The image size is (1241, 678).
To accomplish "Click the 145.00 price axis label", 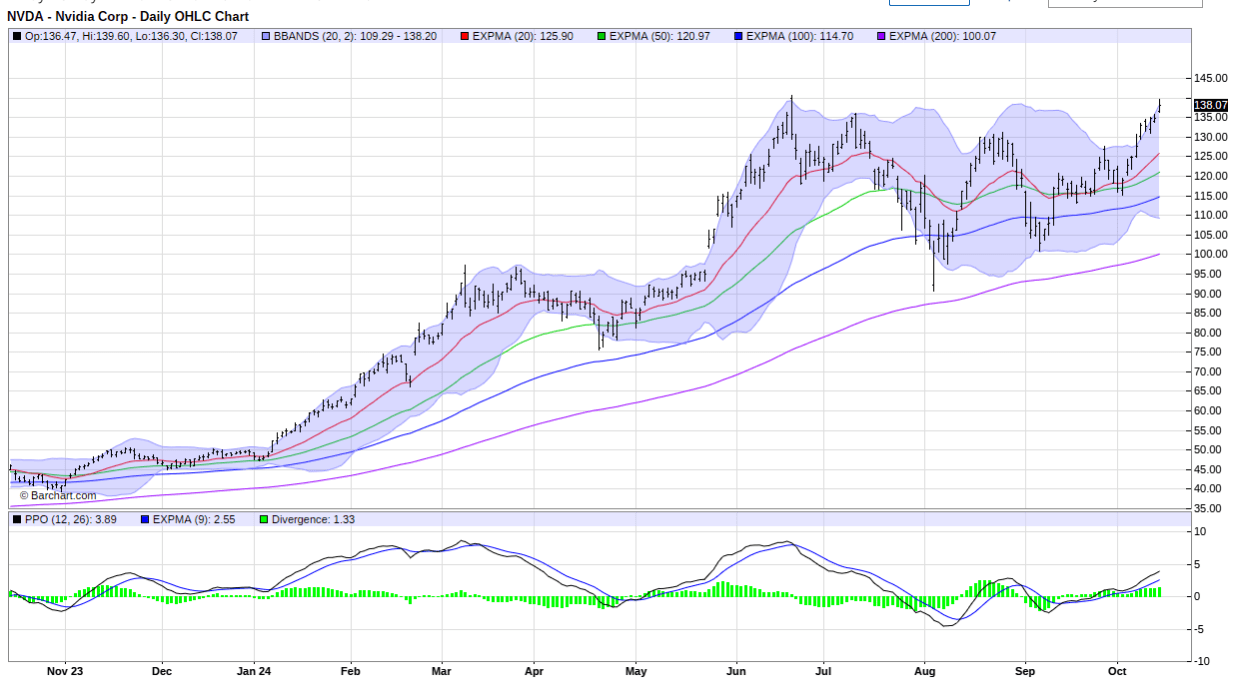I will (x=1210, y=79).
